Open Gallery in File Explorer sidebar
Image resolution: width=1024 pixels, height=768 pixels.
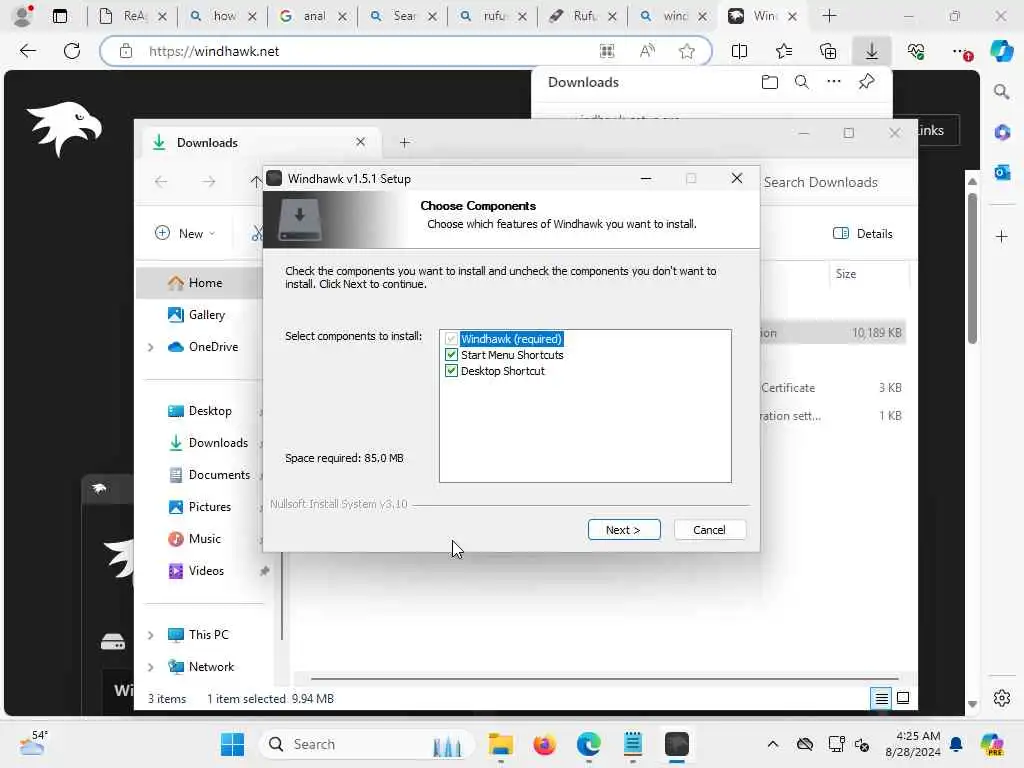pyautogui.click(x=206, y=315)
